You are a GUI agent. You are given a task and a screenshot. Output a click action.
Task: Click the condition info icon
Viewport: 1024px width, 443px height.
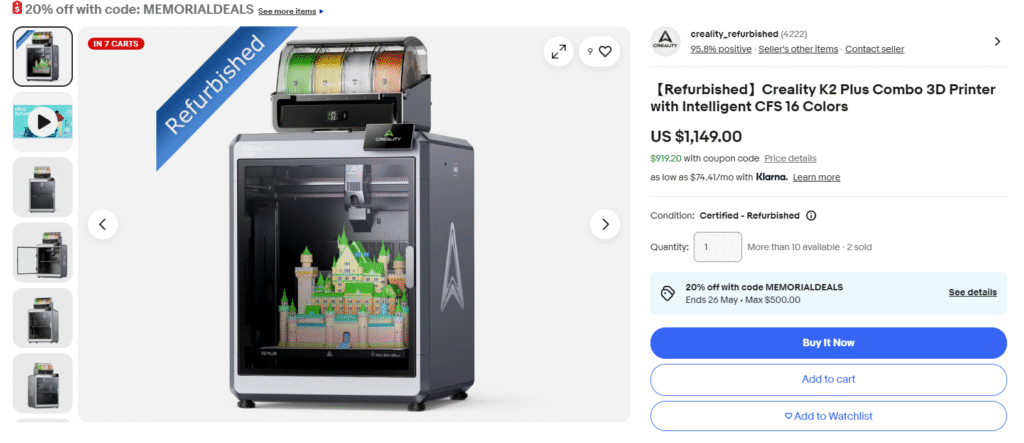pyautogui.click(x=811, y=216)
